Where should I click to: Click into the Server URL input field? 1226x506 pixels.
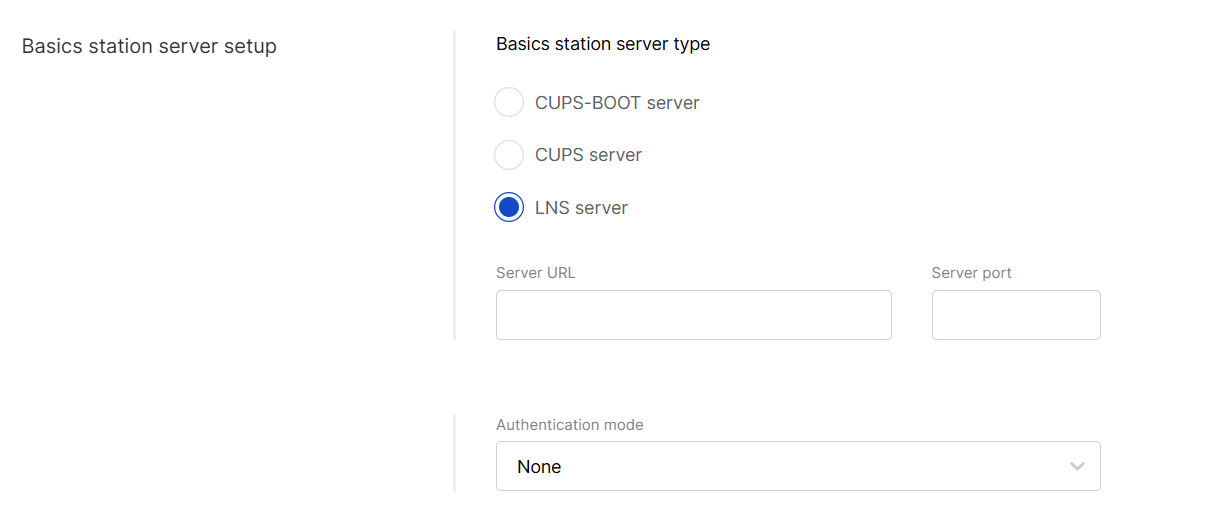click(x=693, y=315)
